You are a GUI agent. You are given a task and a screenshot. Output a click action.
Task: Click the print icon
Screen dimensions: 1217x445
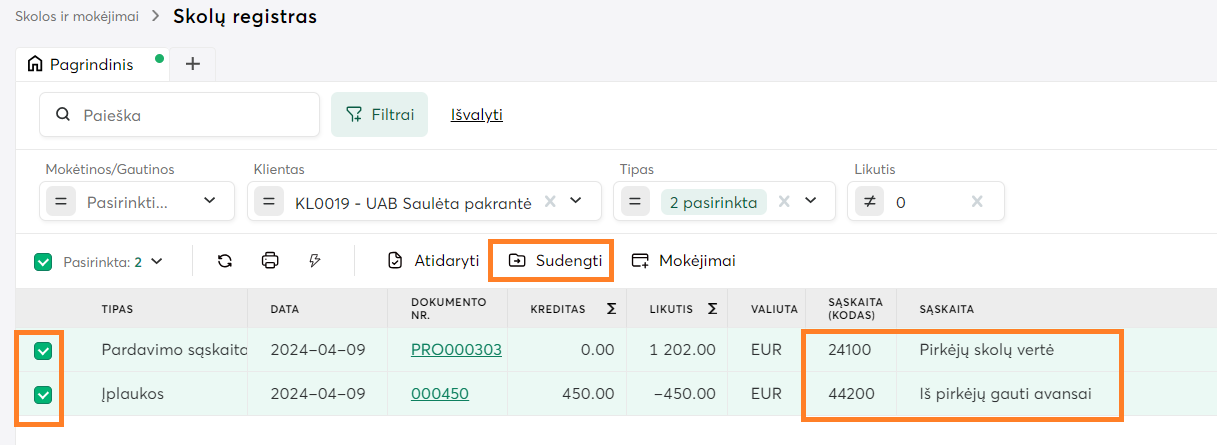coord(270,261)
